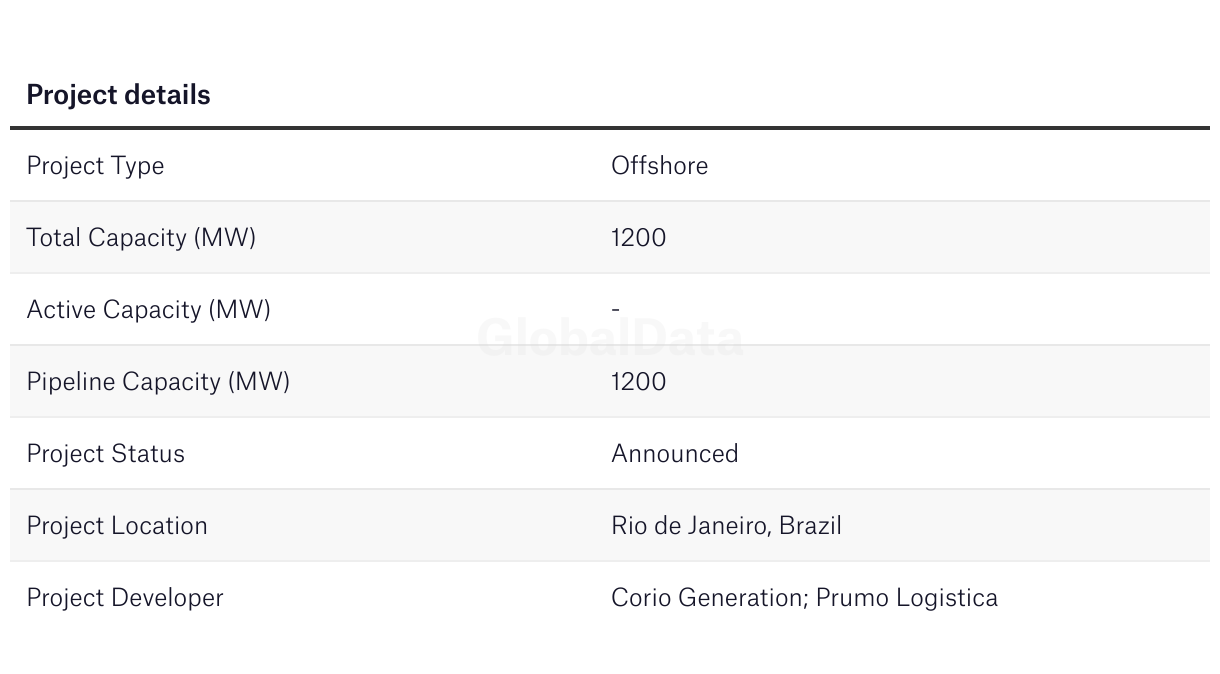This screenshot has height=674, width=1220.
Task: Select the Project Status label
Action: coord(105,453)
